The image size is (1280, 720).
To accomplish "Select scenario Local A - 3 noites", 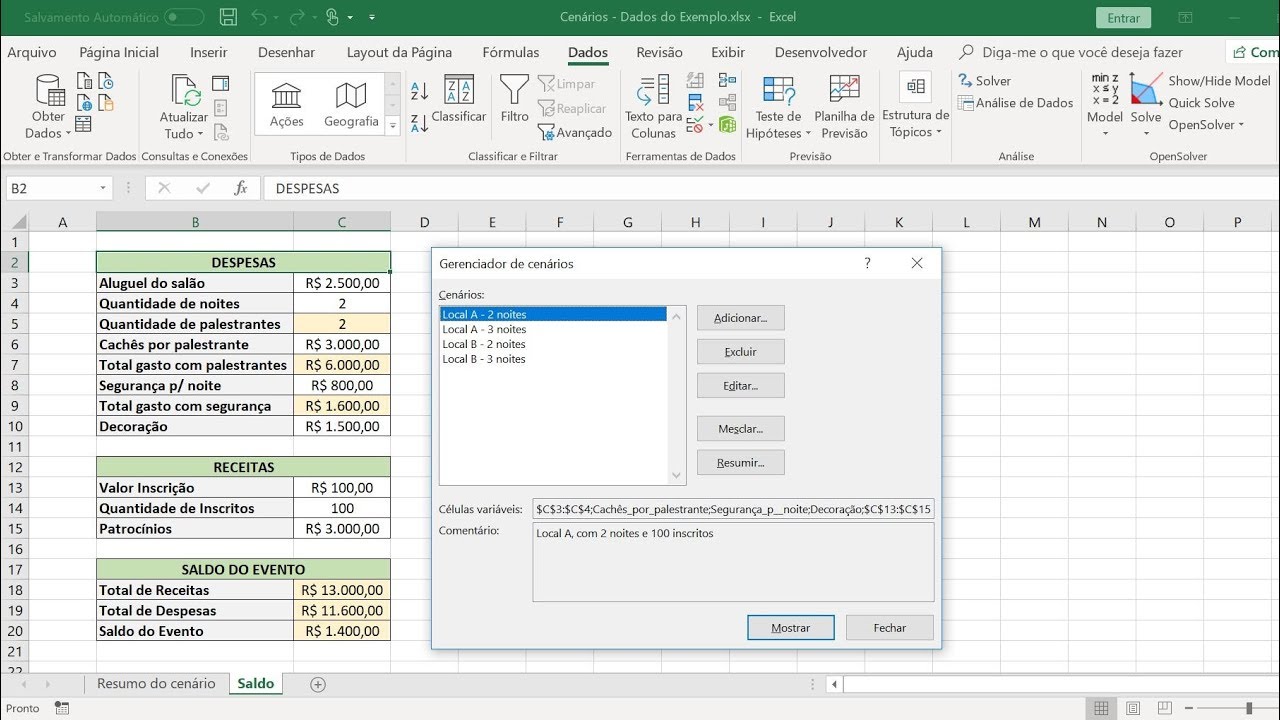I will (x=553, y=329).
